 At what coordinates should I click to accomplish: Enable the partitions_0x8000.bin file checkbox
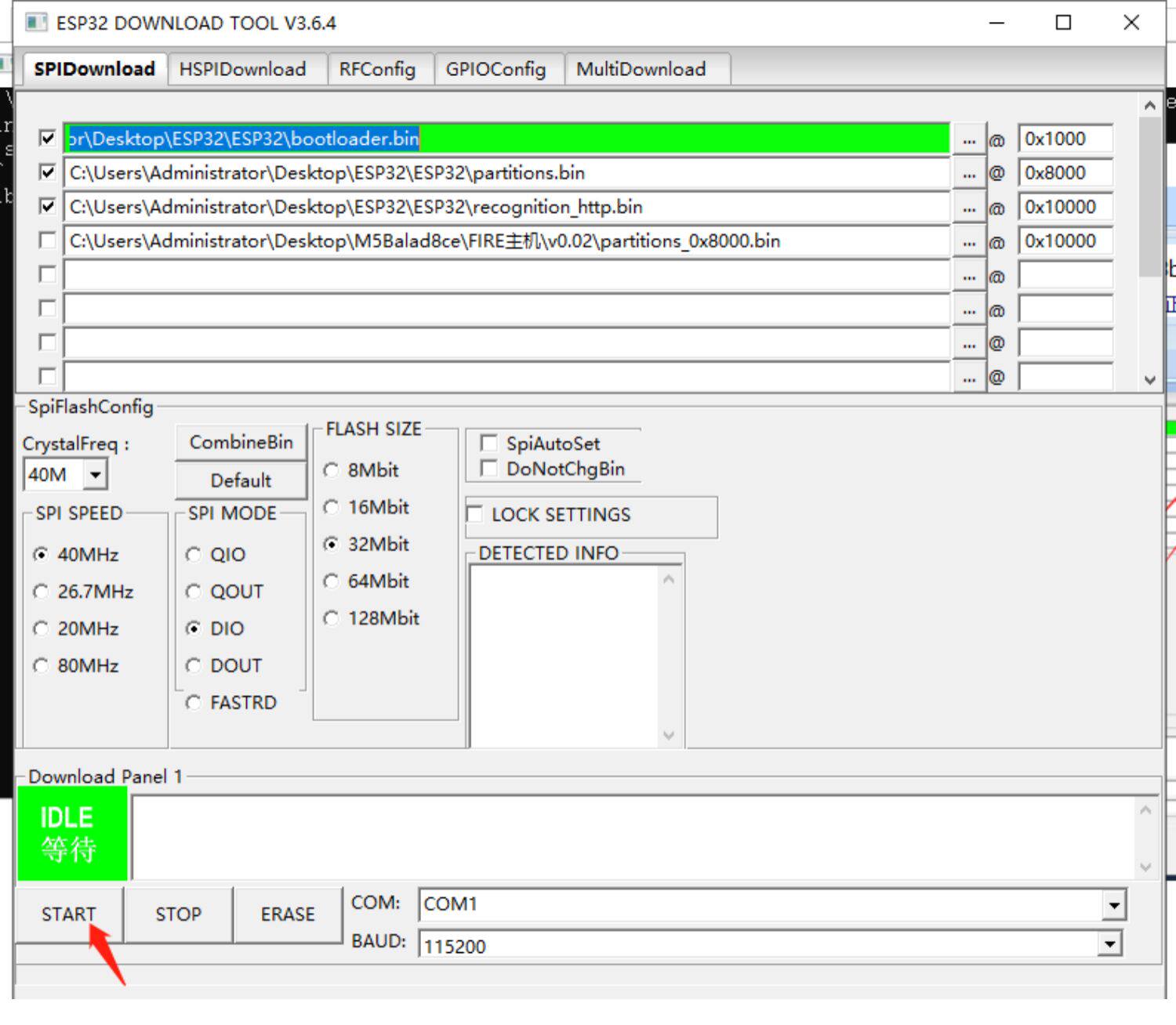[x=48, y=241]
